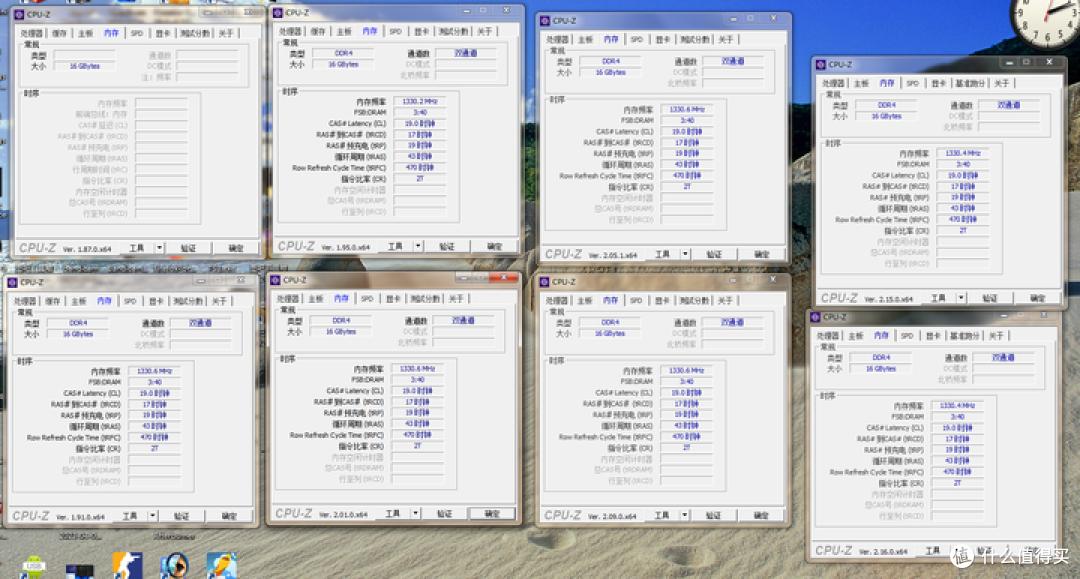
Task: Open 显卡 tab in CPU-Z 1.91.0 window
Action: tap(156, 301)
